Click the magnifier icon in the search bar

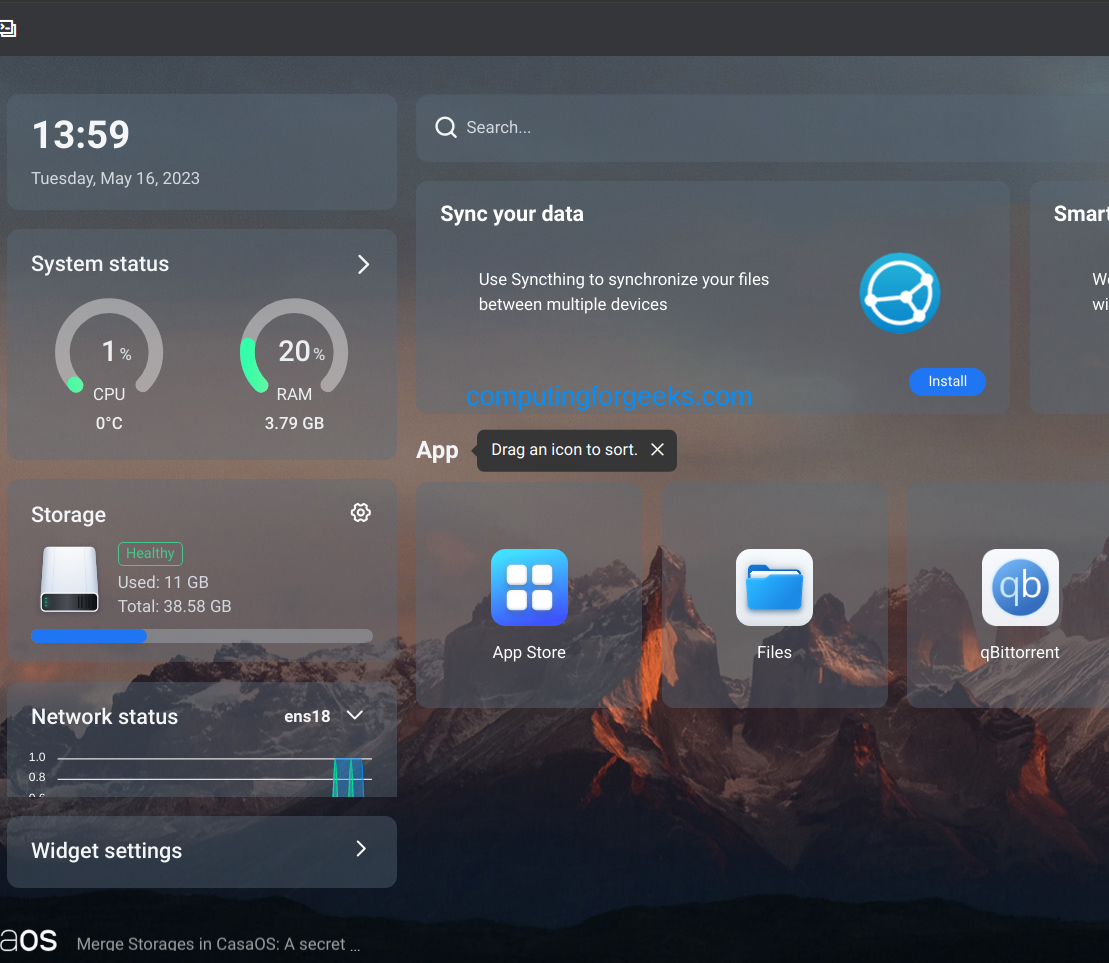click(x=445, y=127)
